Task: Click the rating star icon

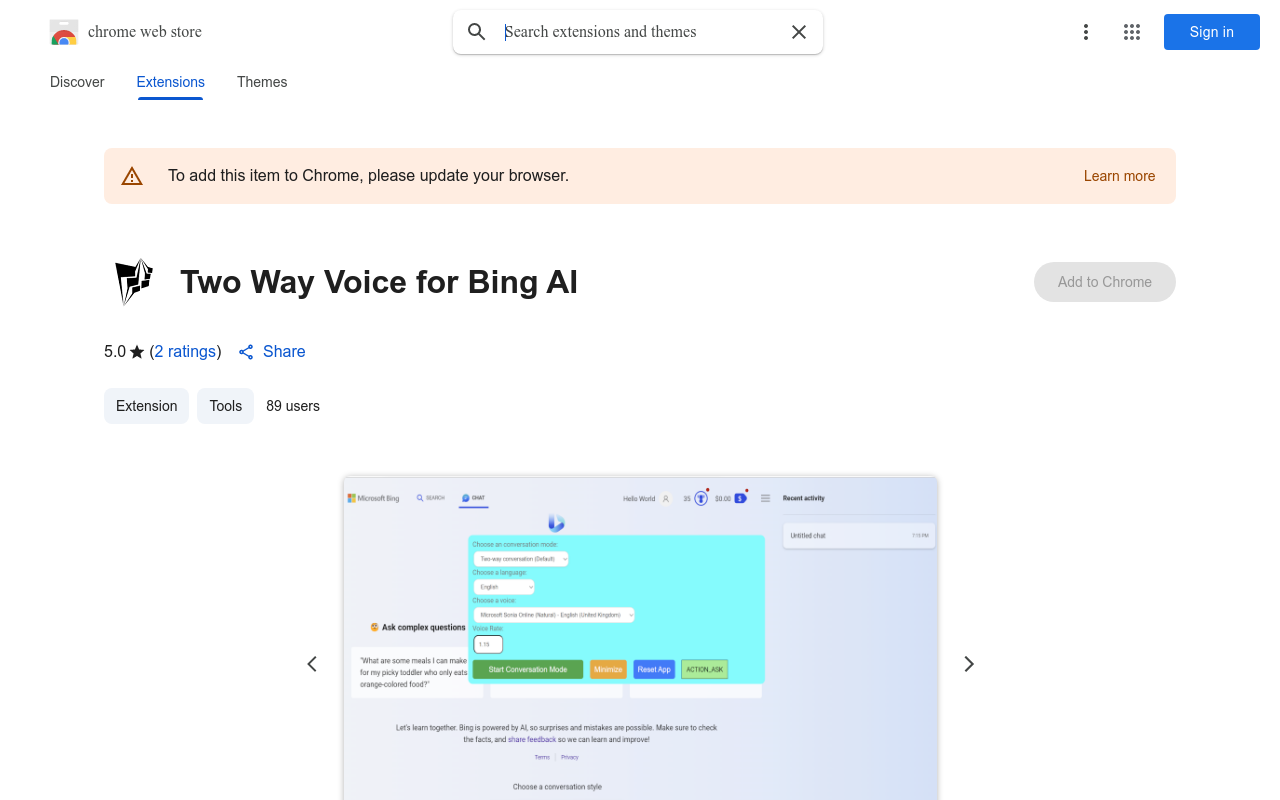Action: pyautogui.click(x=137, y=352)
